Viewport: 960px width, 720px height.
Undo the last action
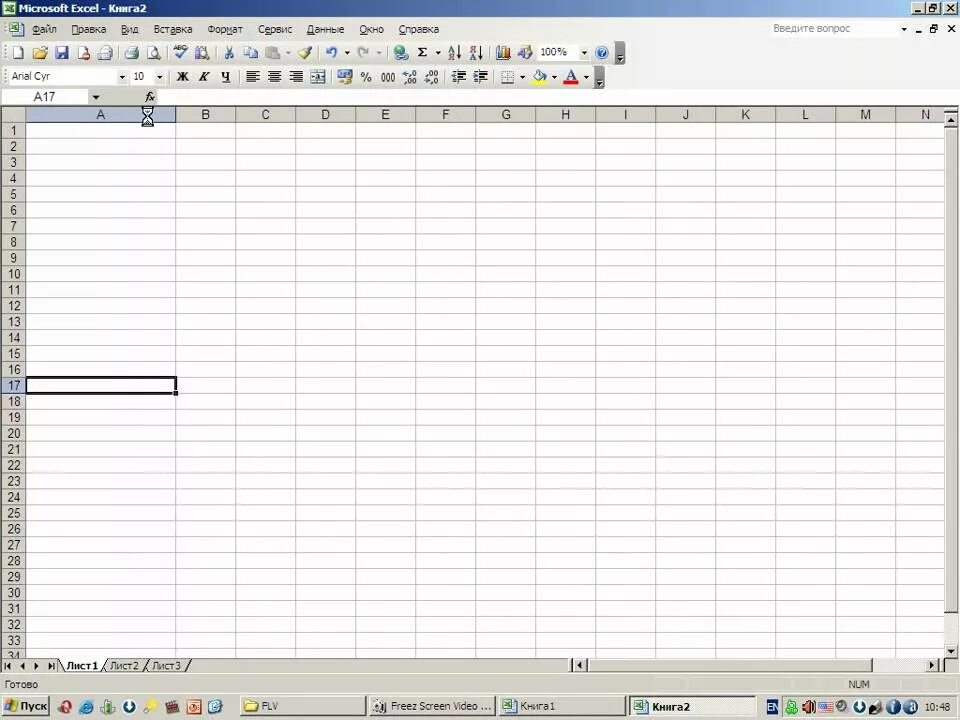tap(331, 53)
